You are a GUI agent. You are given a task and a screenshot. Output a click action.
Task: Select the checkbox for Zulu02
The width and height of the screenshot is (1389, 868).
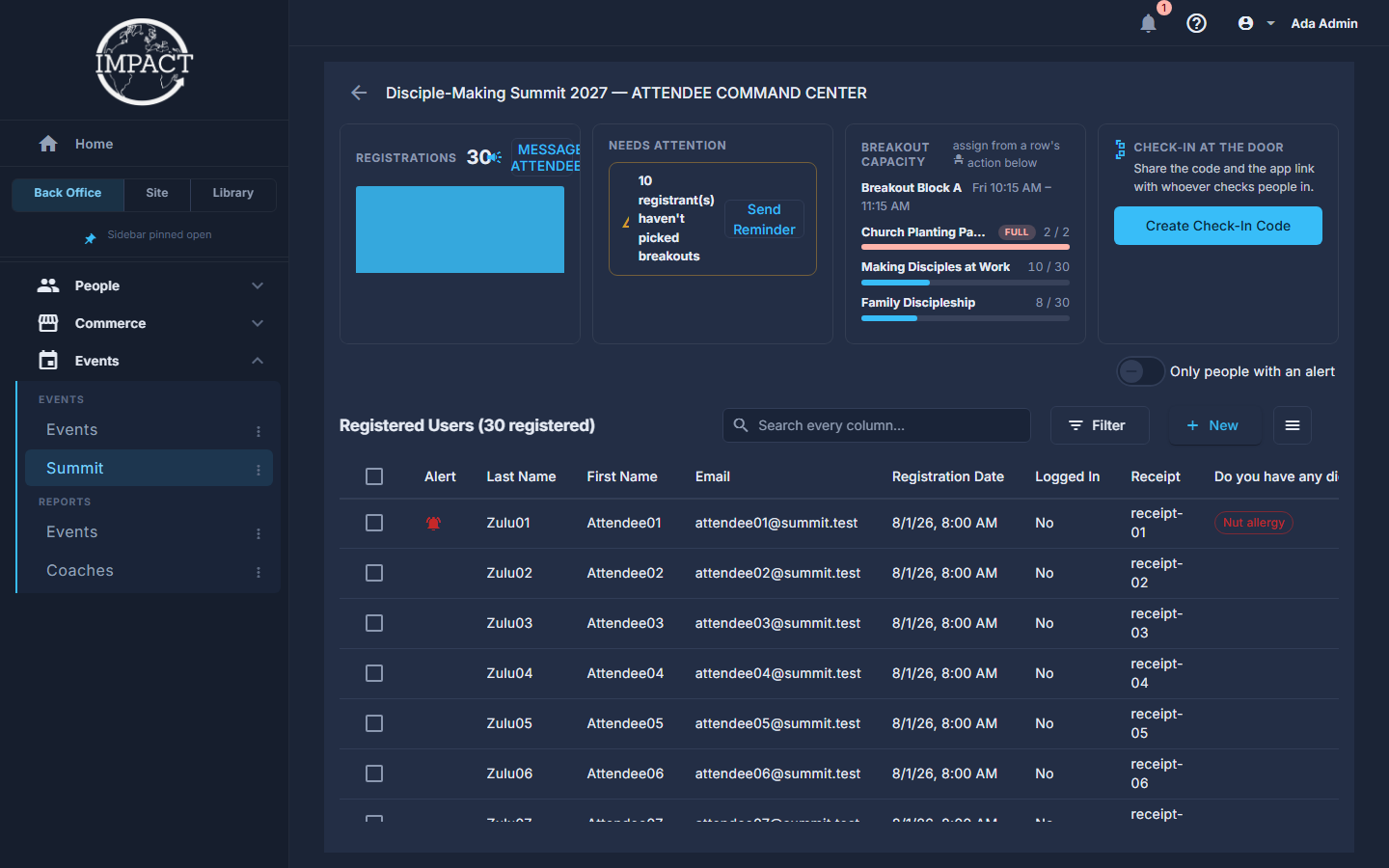(x=374, y=573)
